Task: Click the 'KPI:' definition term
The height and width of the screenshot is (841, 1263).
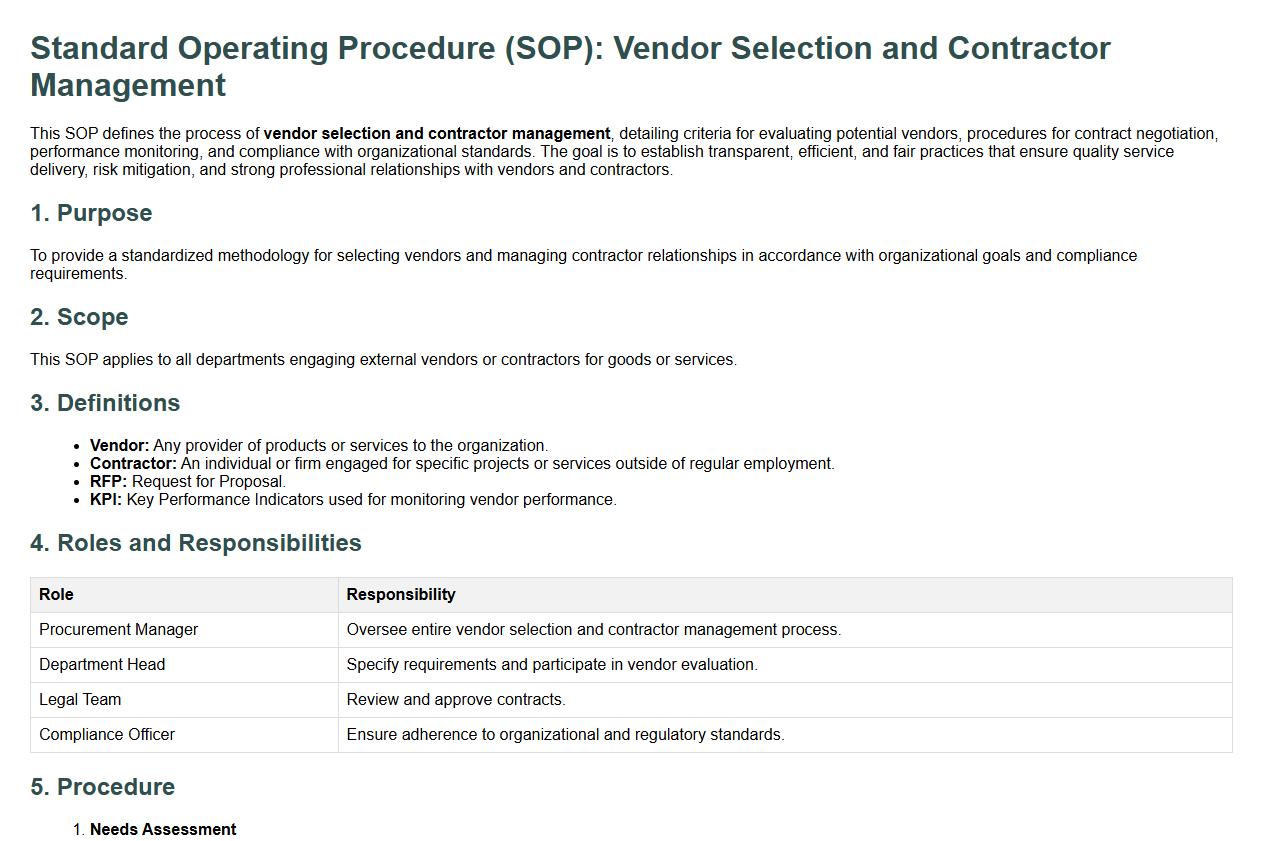Action: 106,500
